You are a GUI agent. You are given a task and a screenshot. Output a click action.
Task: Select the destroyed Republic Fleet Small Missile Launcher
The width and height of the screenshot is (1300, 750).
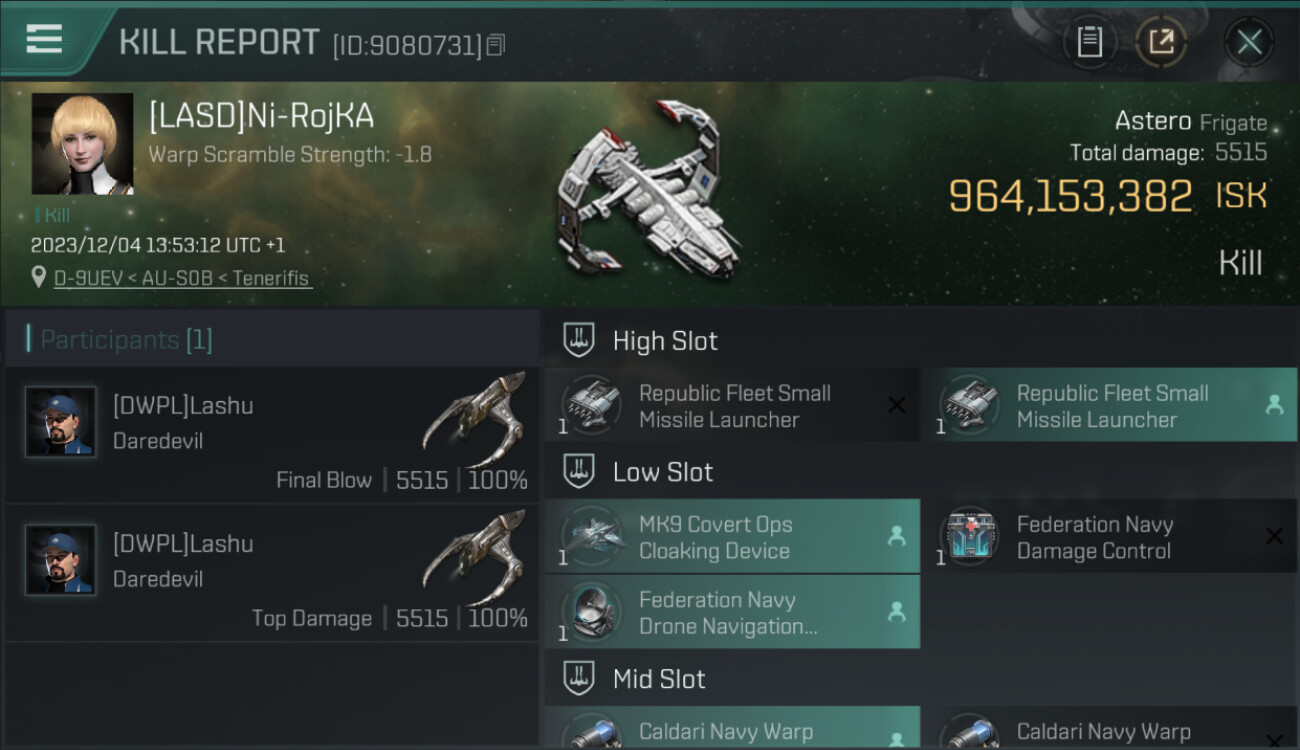[x=732, y=406]
